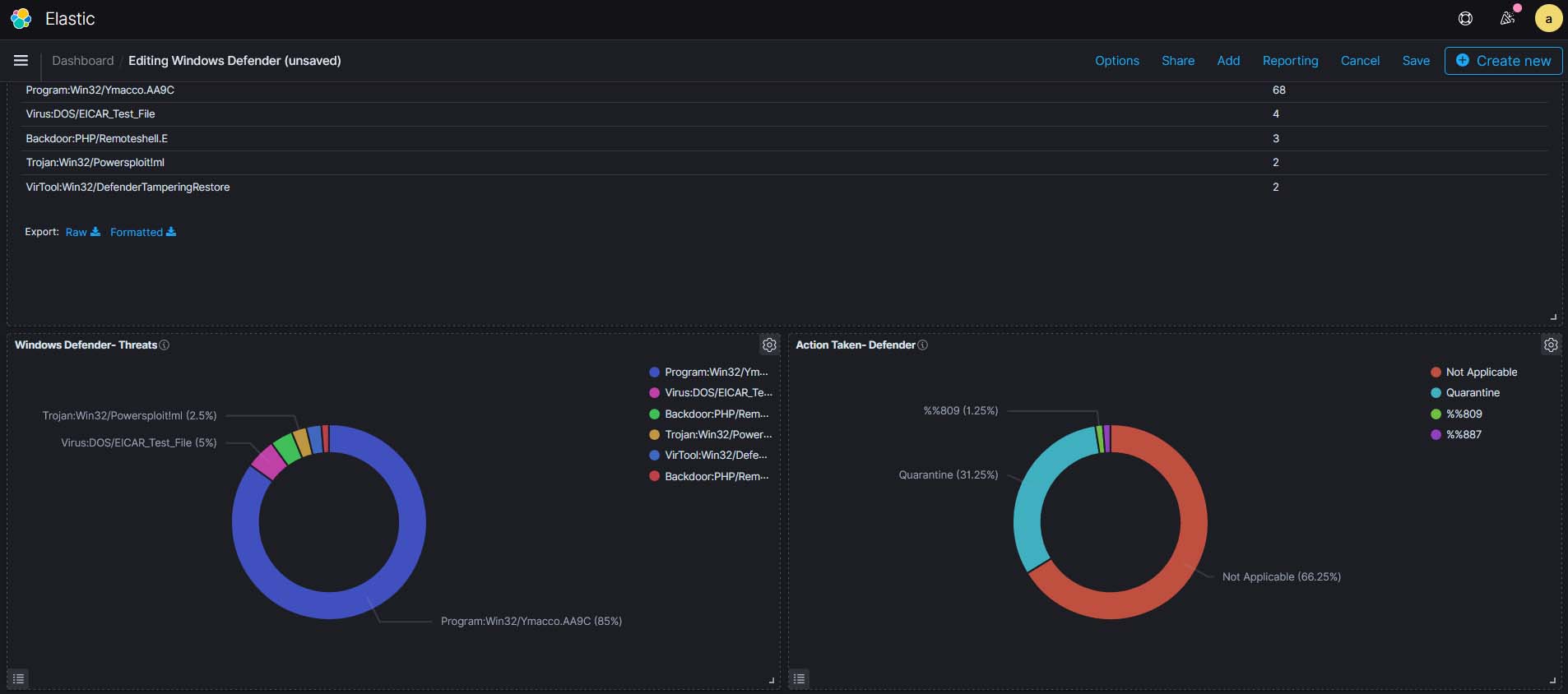Open the Reporting menu
Viewport: 1568px width, 694px height.
1290,61
